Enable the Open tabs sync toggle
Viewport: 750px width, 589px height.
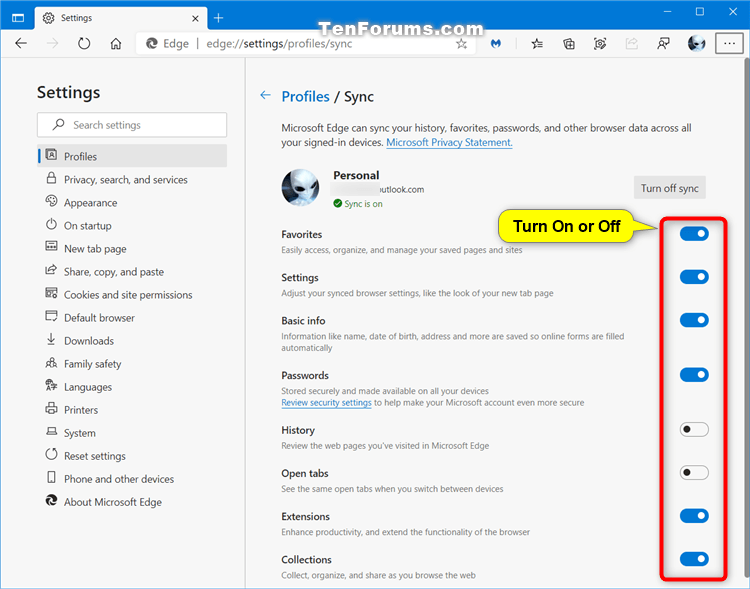[x=694, y=472]
